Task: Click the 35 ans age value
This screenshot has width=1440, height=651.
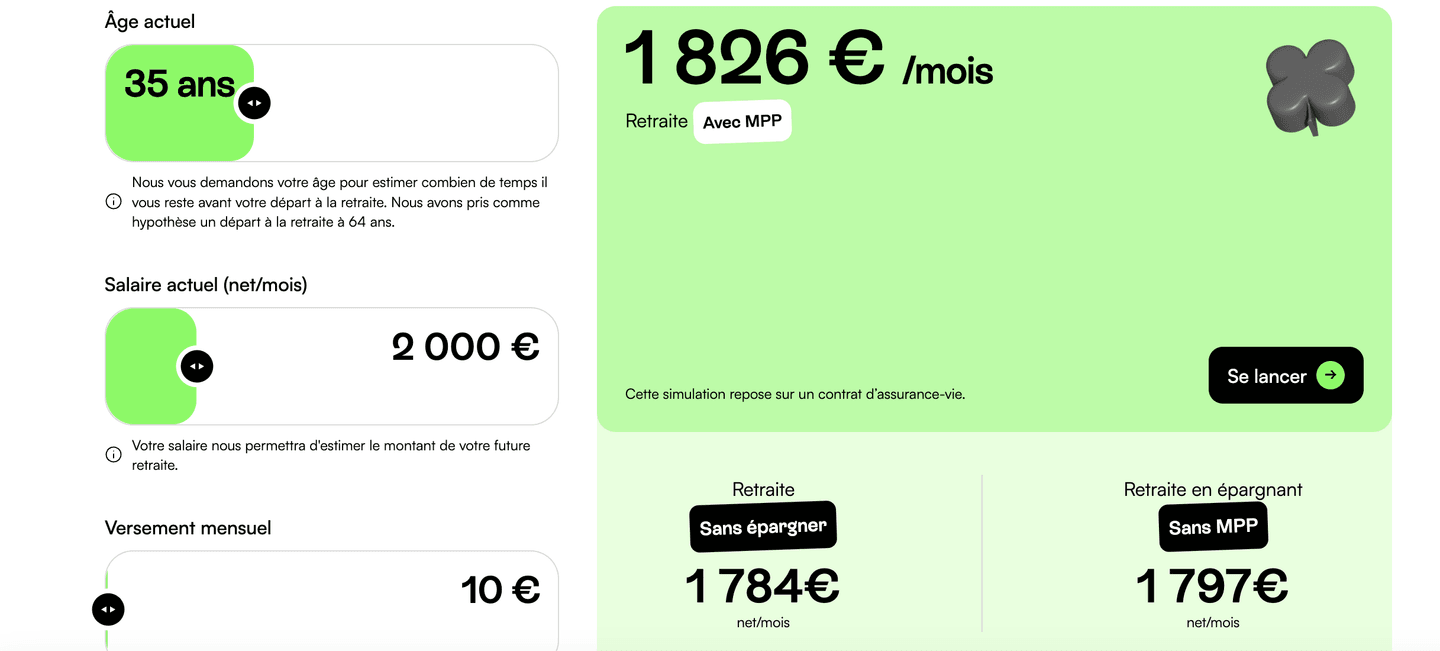Action: (179, 84)
